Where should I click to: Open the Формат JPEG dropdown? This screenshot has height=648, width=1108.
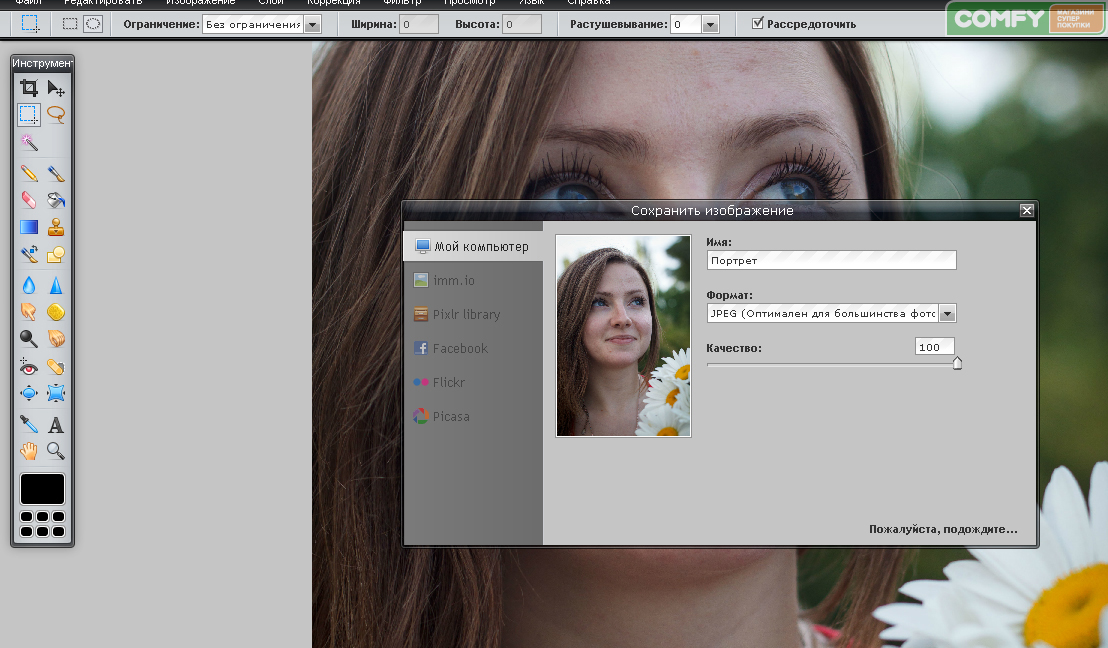tap(832, 313)
